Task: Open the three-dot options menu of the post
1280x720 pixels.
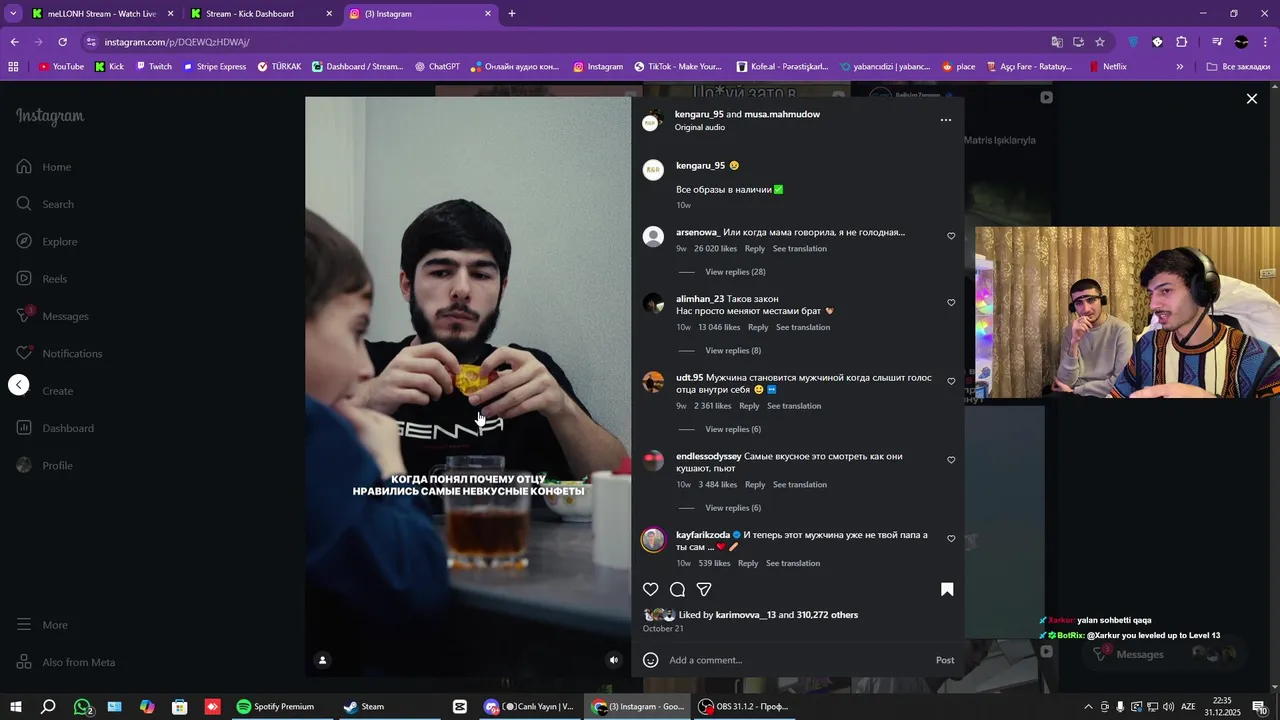Action: (x=946, y=120)
